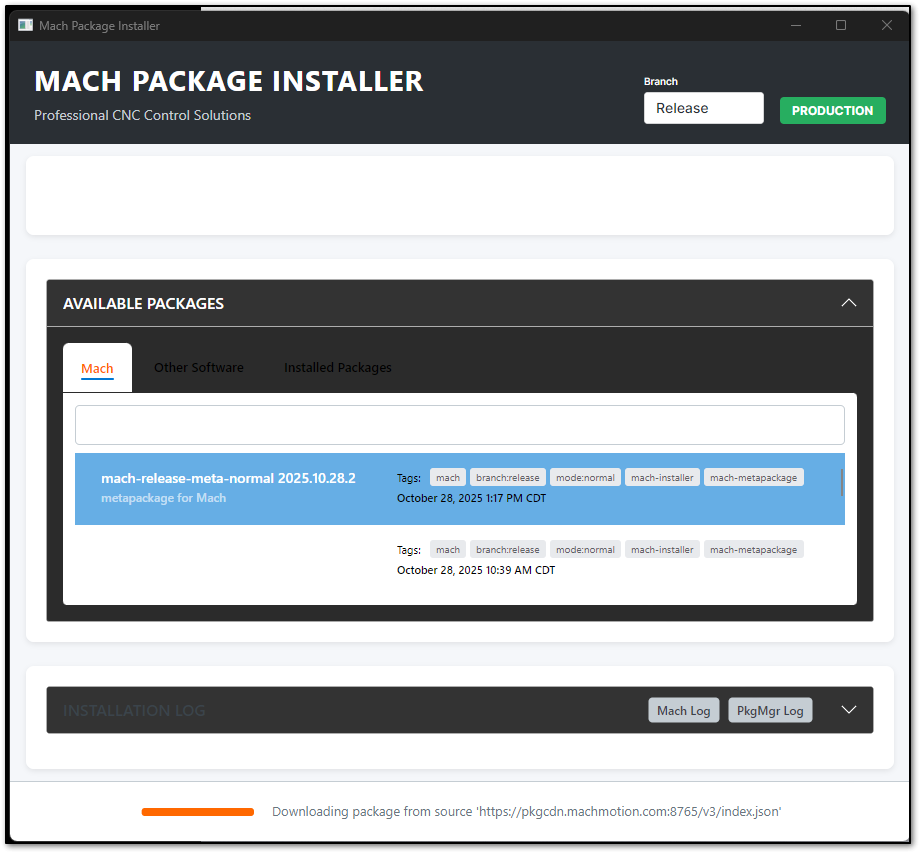The height and width of the screenshot is (853, 920).
Task: Expand the Installation Log section chevron
Action: coord(848,710)
